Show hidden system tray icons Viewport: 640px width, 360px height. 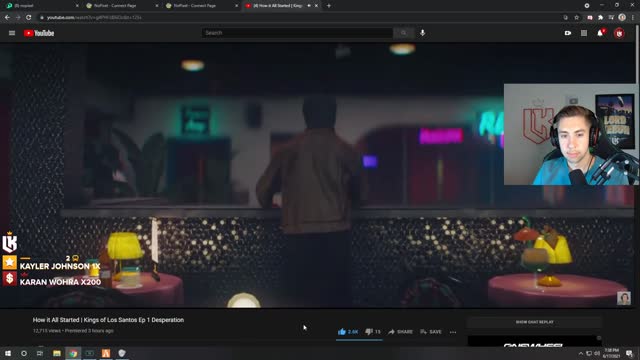[580, 353]
